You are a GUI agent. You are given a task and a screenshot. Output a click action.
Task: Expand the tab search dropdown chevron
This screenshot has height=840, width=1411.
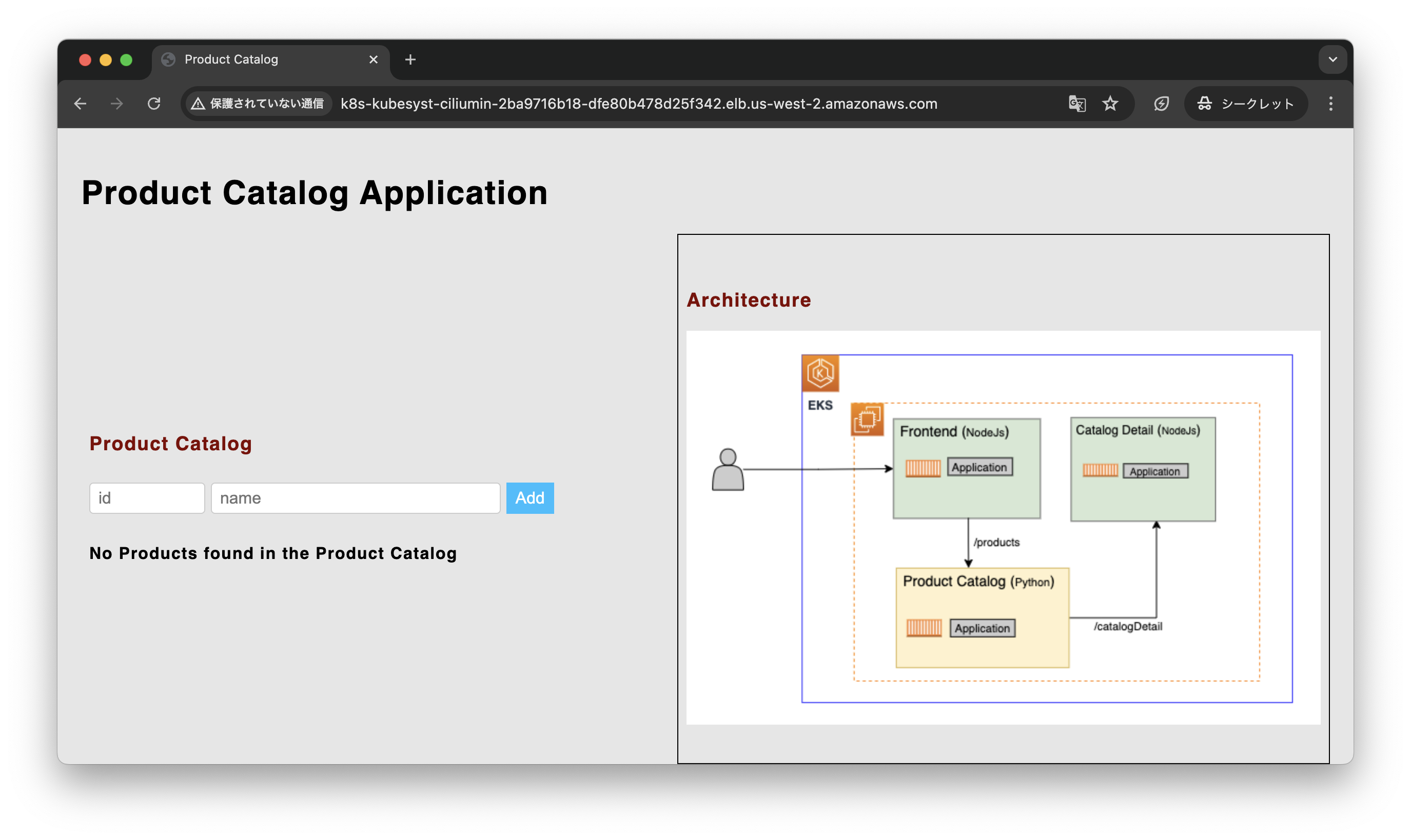tap(1332, 59)
